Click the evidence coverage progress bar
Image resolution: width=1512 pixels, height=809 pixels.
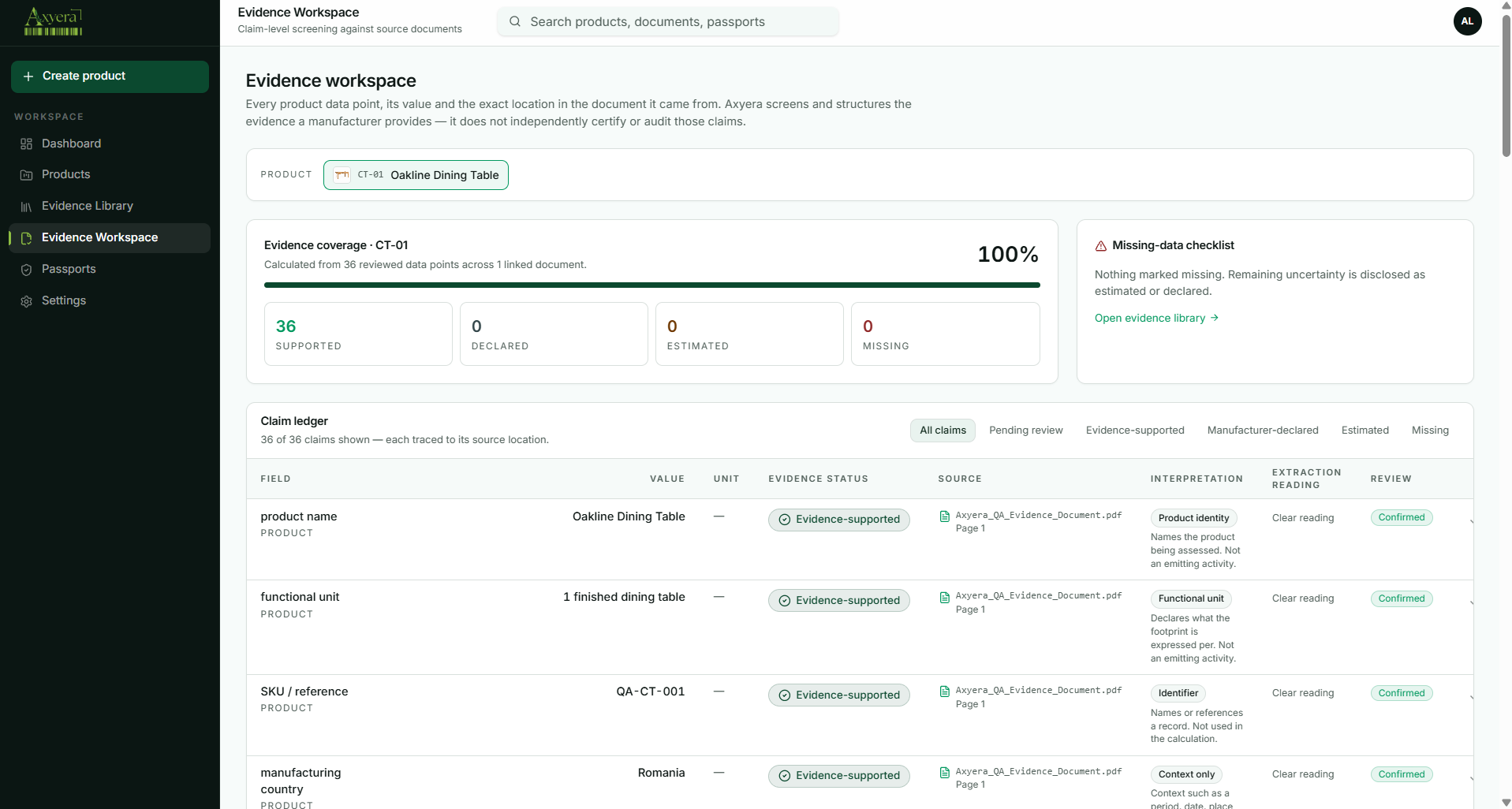coord(651,285)
